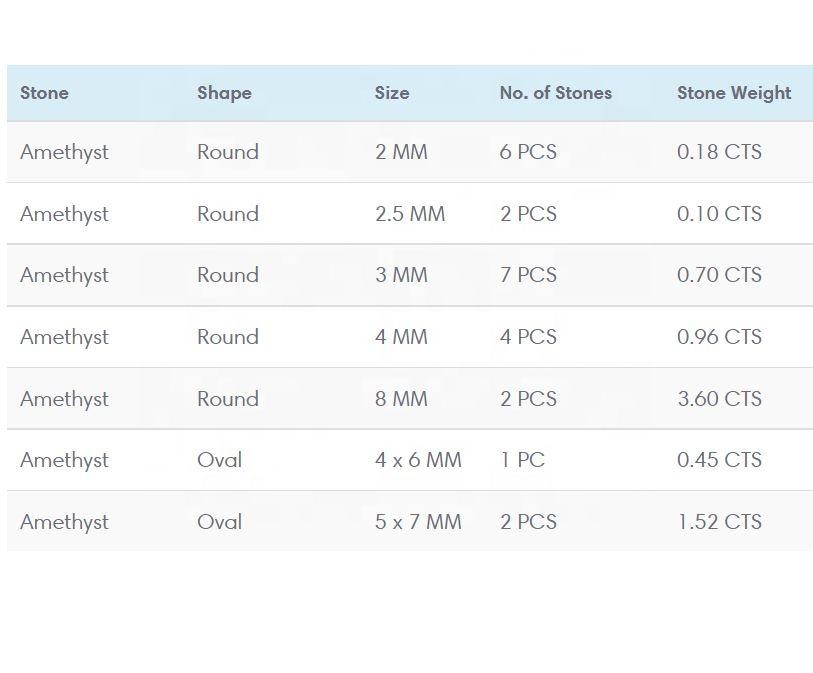Select the 6 PCS count cell
813x673 pixels.
[528, 152]
